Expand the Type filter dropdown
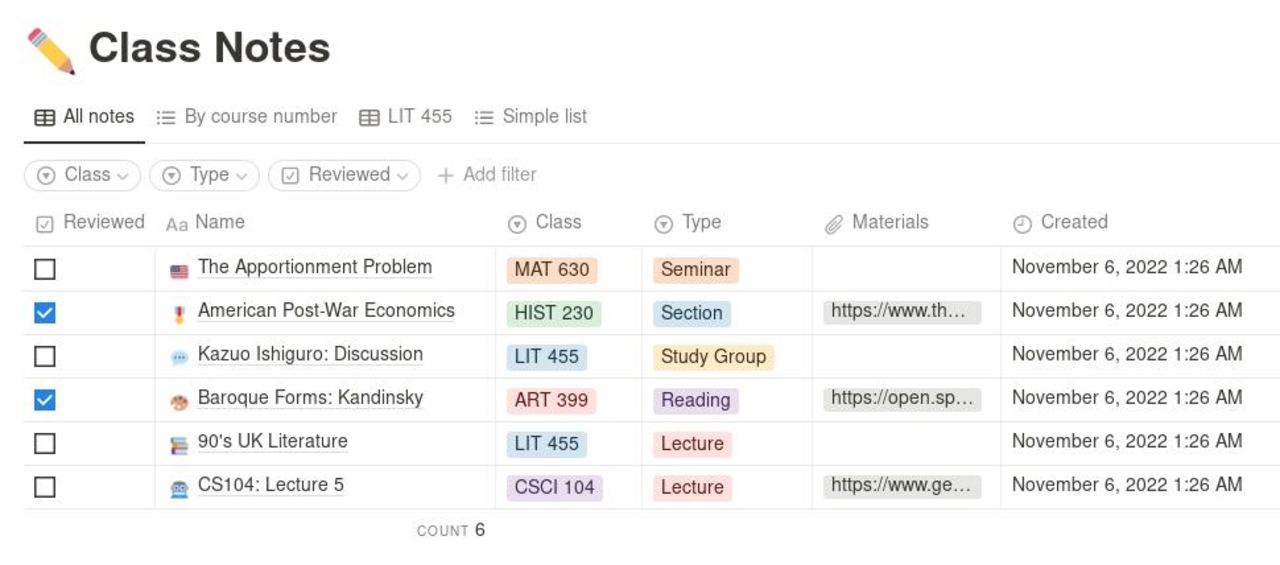 point(204,175)
